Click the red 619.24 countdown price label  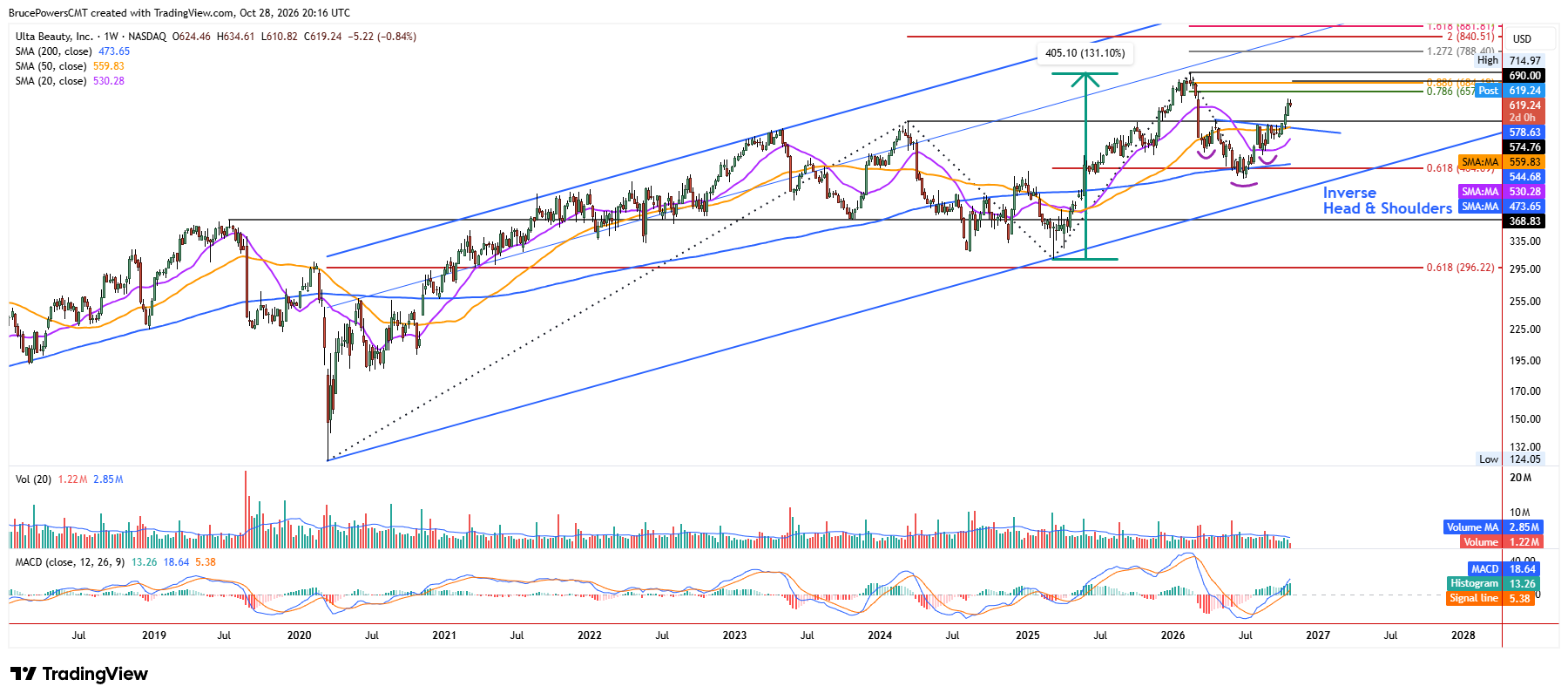click(x=1525, y=112)
